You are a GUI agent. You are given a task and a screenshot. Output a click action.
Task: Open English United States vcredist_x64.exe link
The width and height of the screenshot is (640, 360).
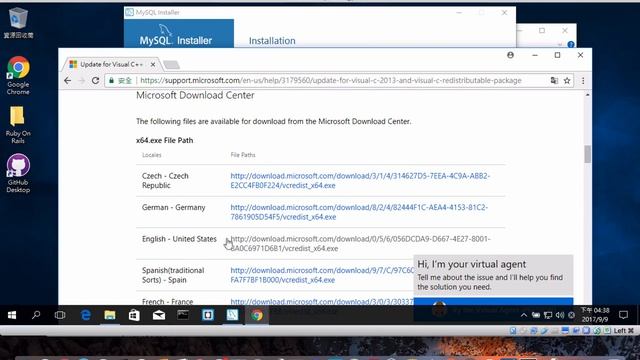(x=360, y=243)
